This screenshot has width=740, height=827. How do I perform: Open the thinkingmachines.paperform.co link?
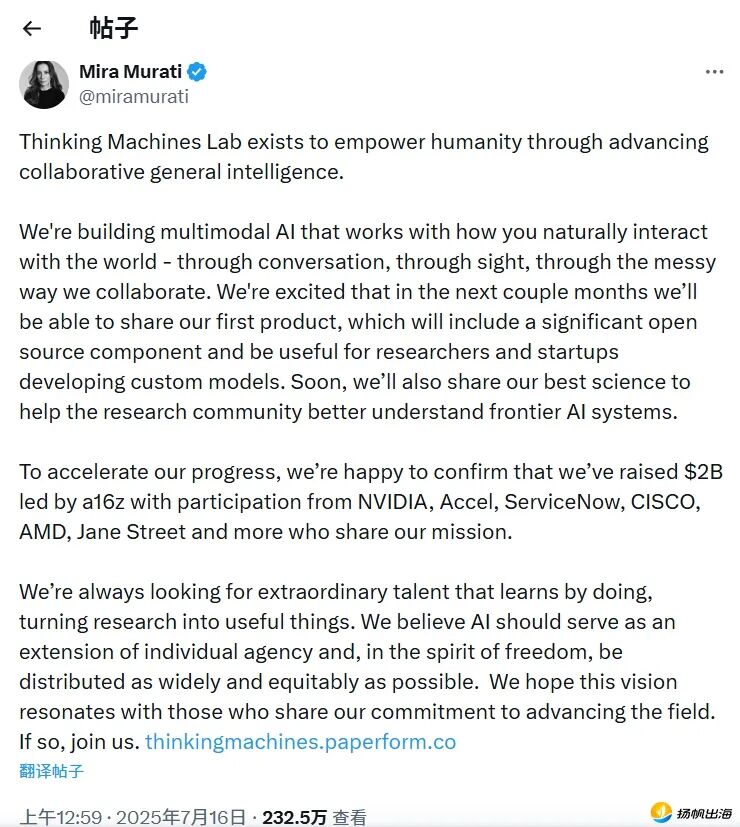tap(300, 742)
